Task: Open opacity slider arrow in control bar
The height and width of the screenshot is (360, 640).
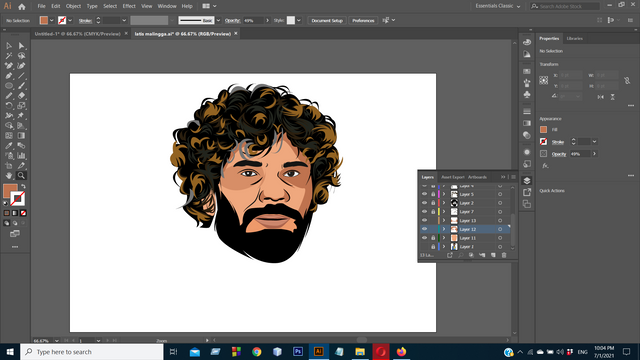Action: pyautogui.click(x=268, y=20)
